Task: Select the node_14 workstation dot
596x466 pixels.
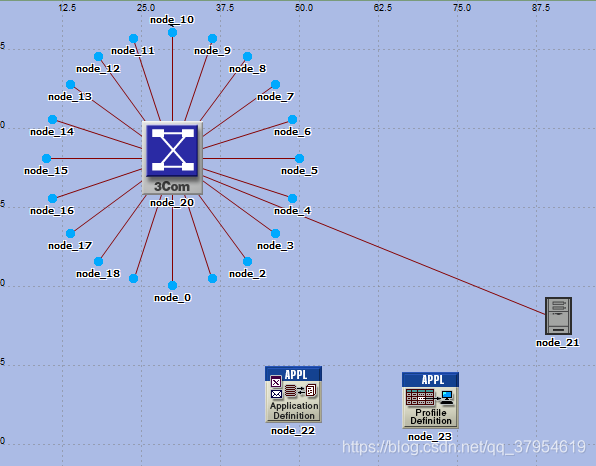Action: [52, 120]
